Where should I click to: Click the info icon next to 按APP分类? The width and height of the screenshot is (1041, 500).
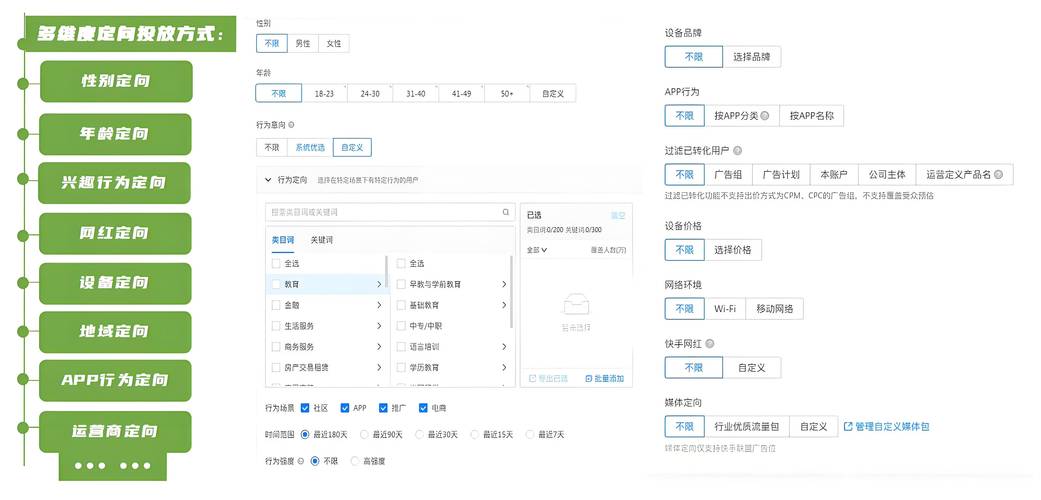765,116
